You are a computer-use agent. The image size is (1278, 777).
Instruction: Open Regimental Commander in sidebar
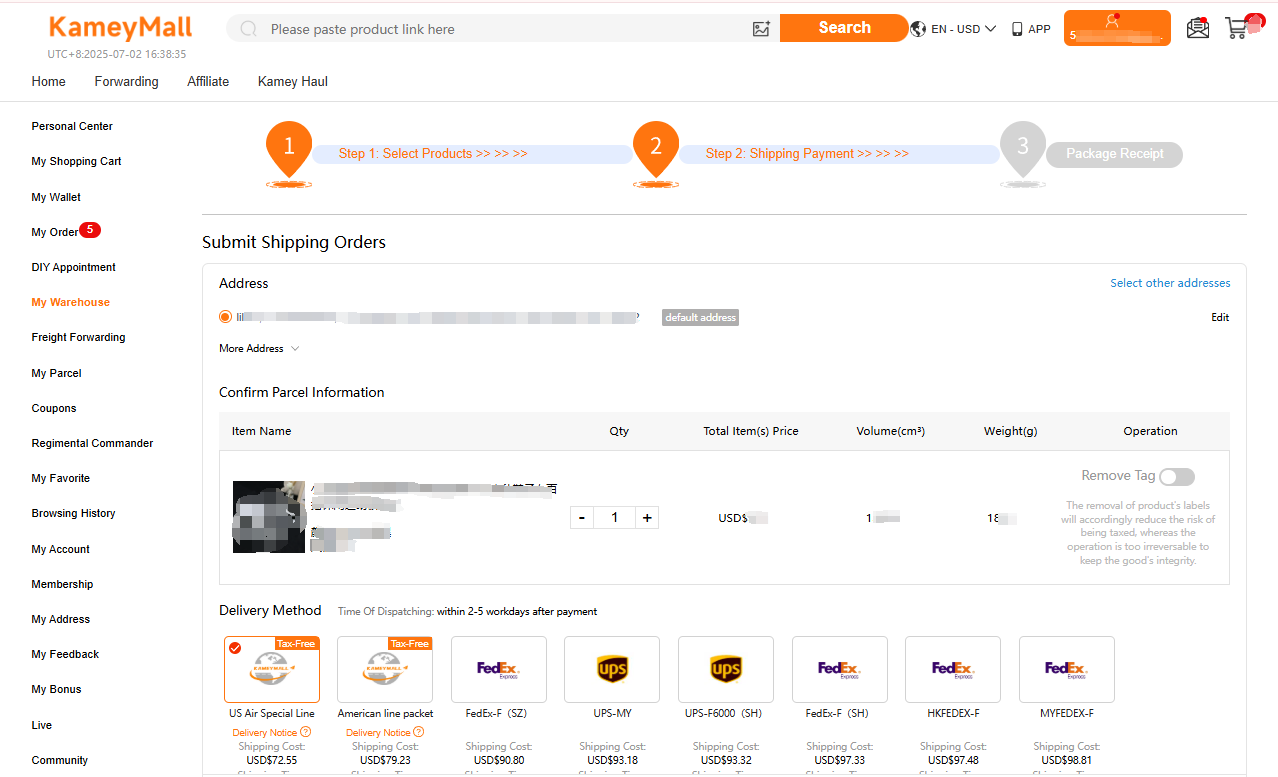[x=92, y=443]
